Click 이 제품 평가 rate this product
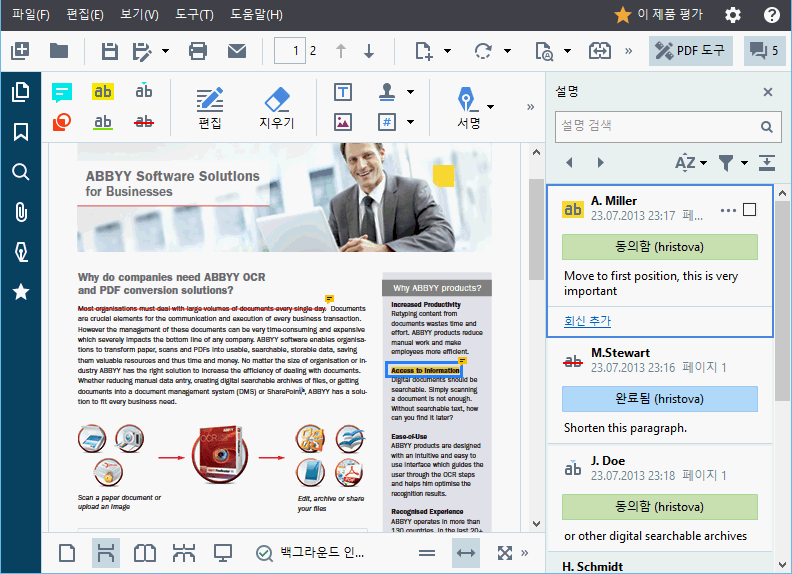Screen dimensions: 792x574 pyautogui.click(x=658, y=15)
